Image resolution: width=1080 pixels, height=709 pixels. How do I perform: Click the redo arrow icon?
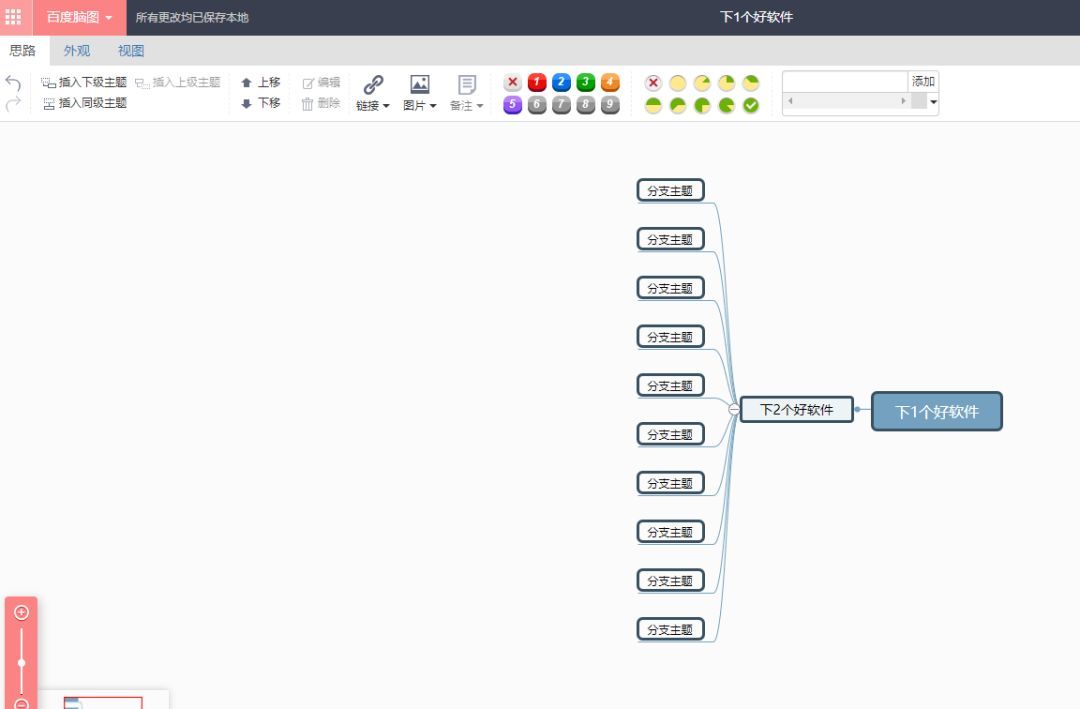tap(13, 104)
